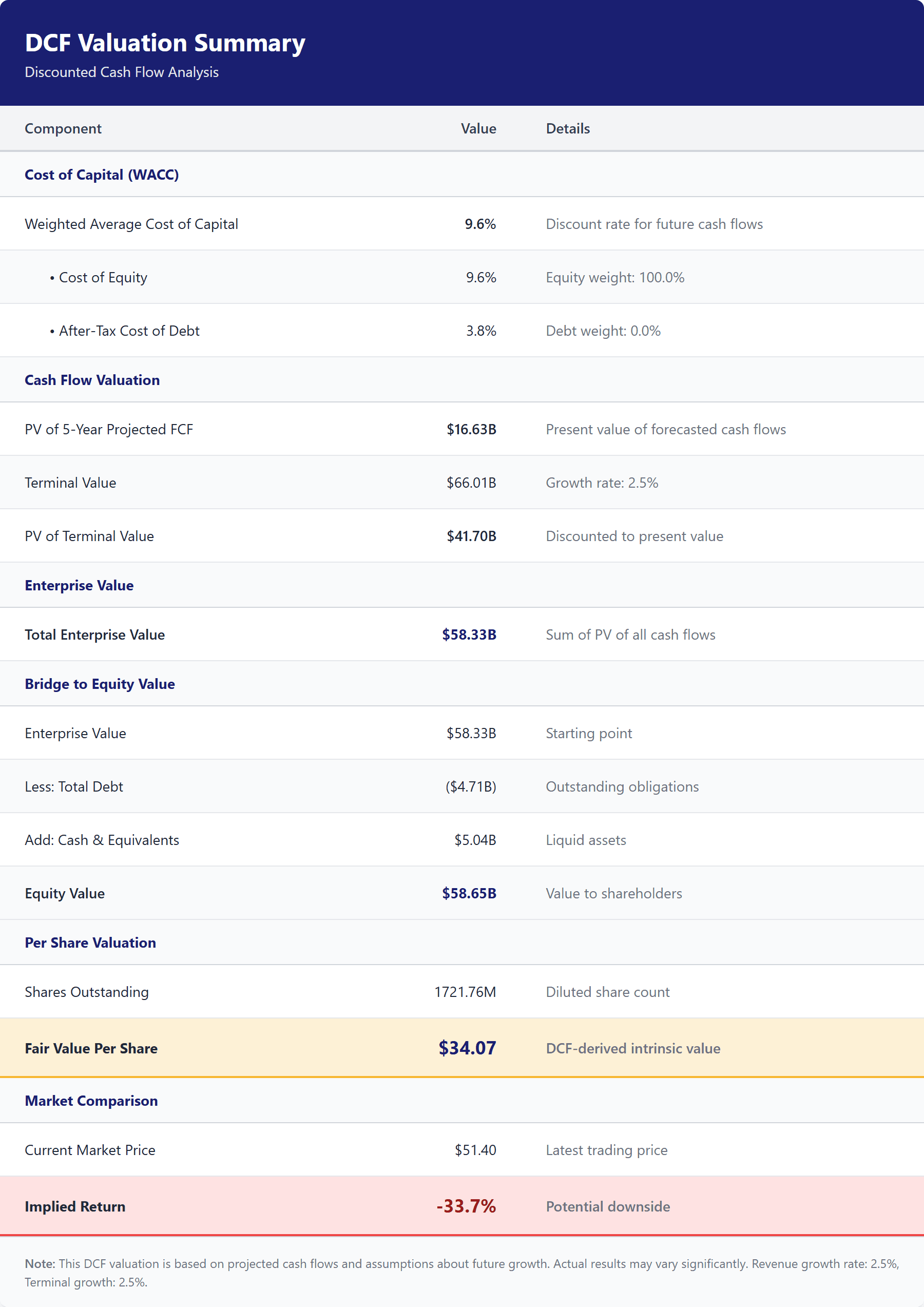924x1307 pixels.
Task: Click the ($4.71B) total debt value
Action: tap(471, 787)
